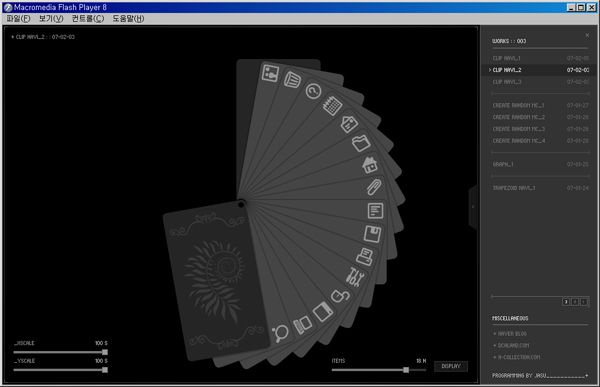
Task: Select the trash bin icon card
Action: tap(292, 79)
